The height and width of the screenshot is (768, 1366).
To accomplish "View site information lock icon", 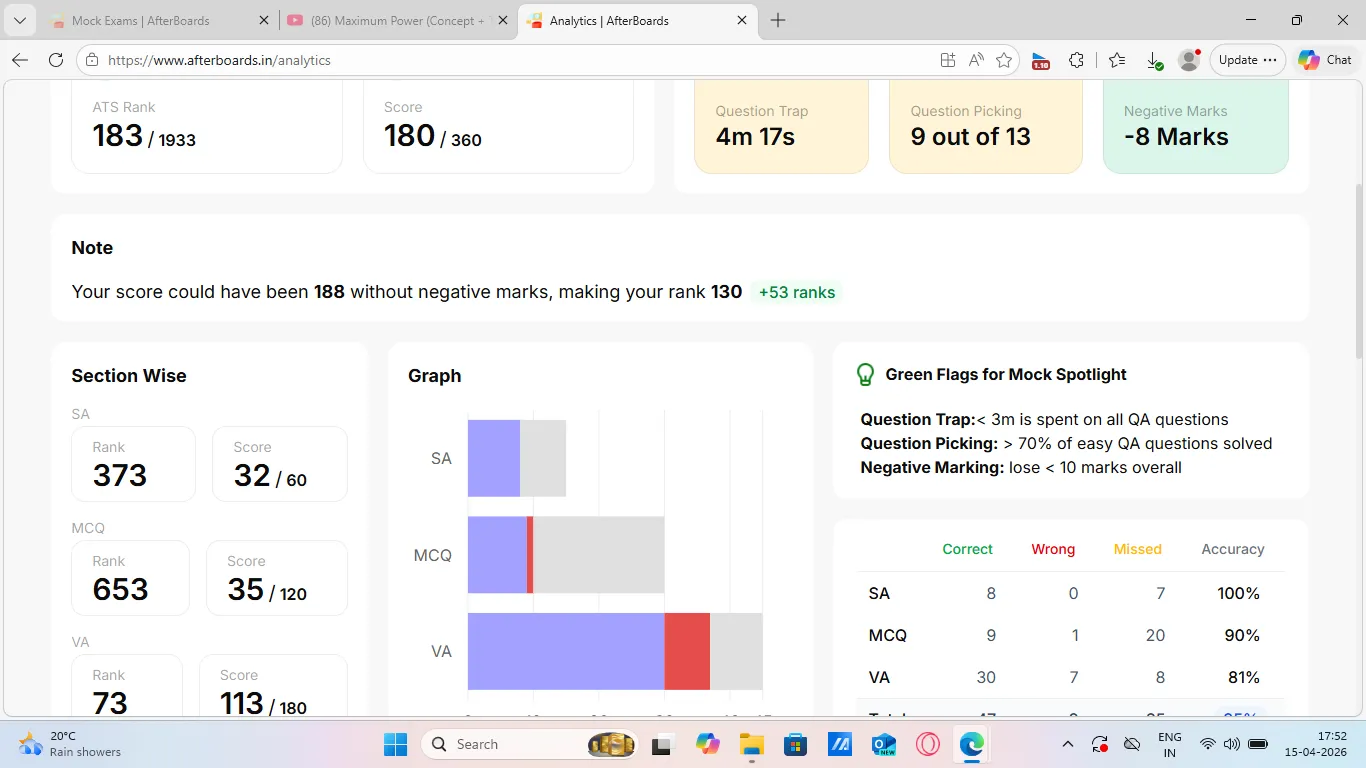I will 92,60.
